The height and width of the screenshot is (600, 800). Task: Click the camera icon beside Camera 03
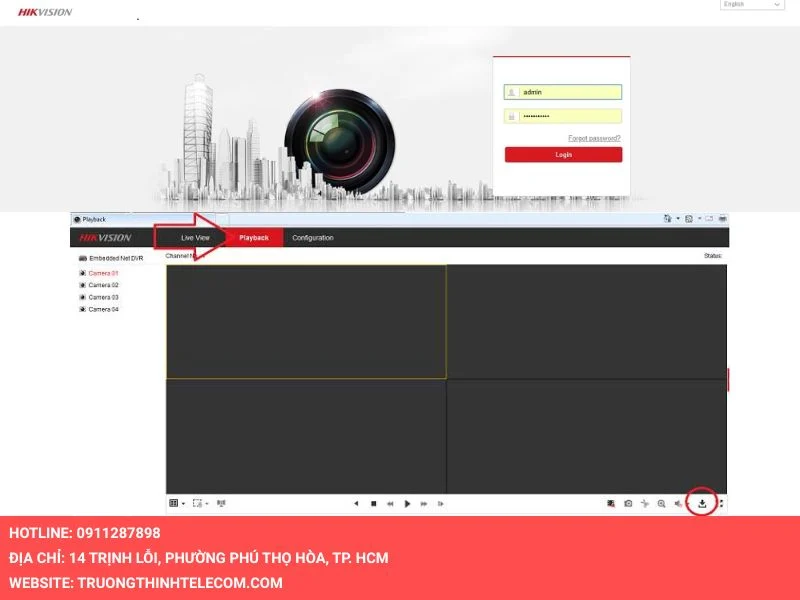point(83,297)
